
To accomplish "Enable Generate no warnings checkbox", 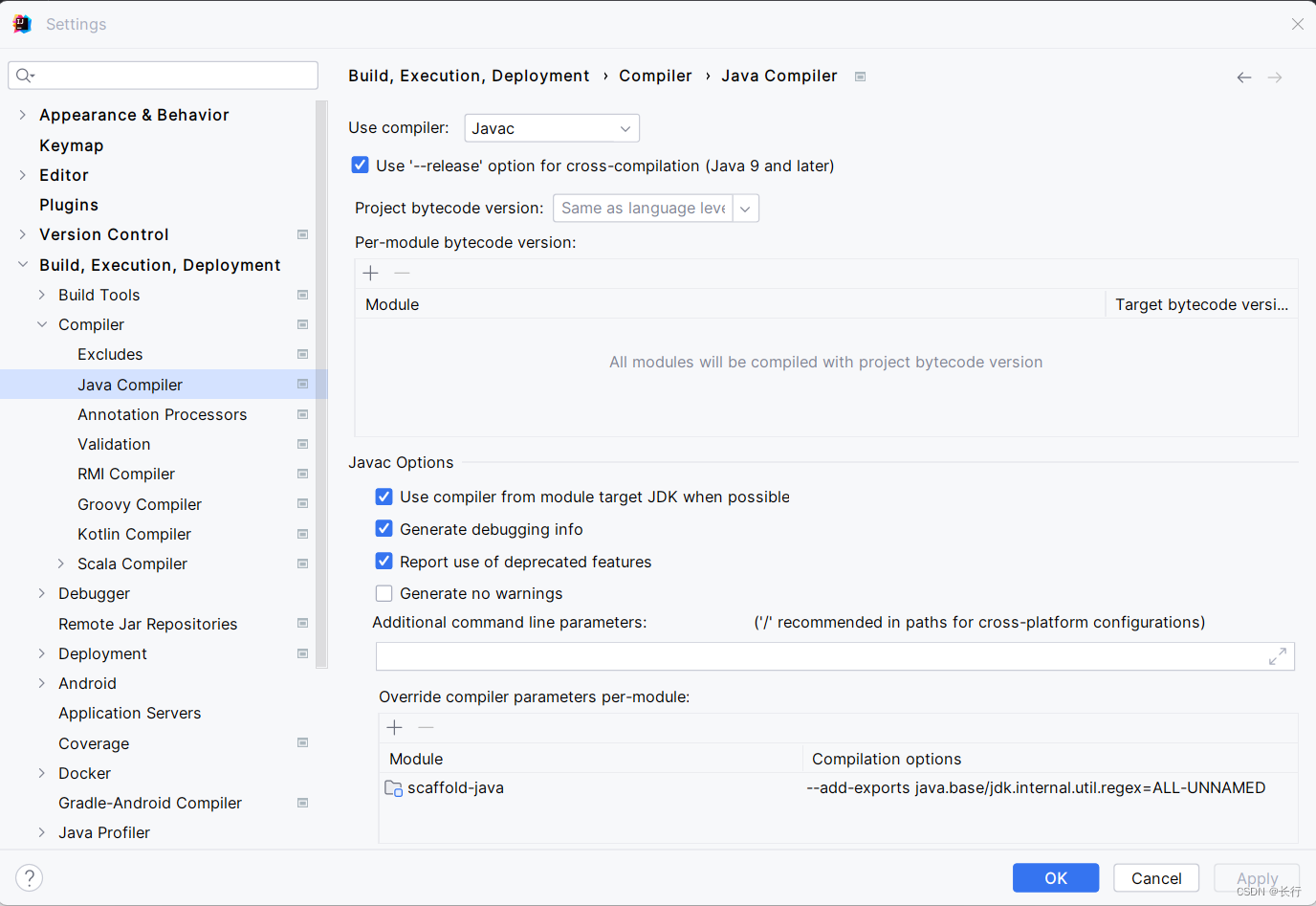I will (384, 593).
